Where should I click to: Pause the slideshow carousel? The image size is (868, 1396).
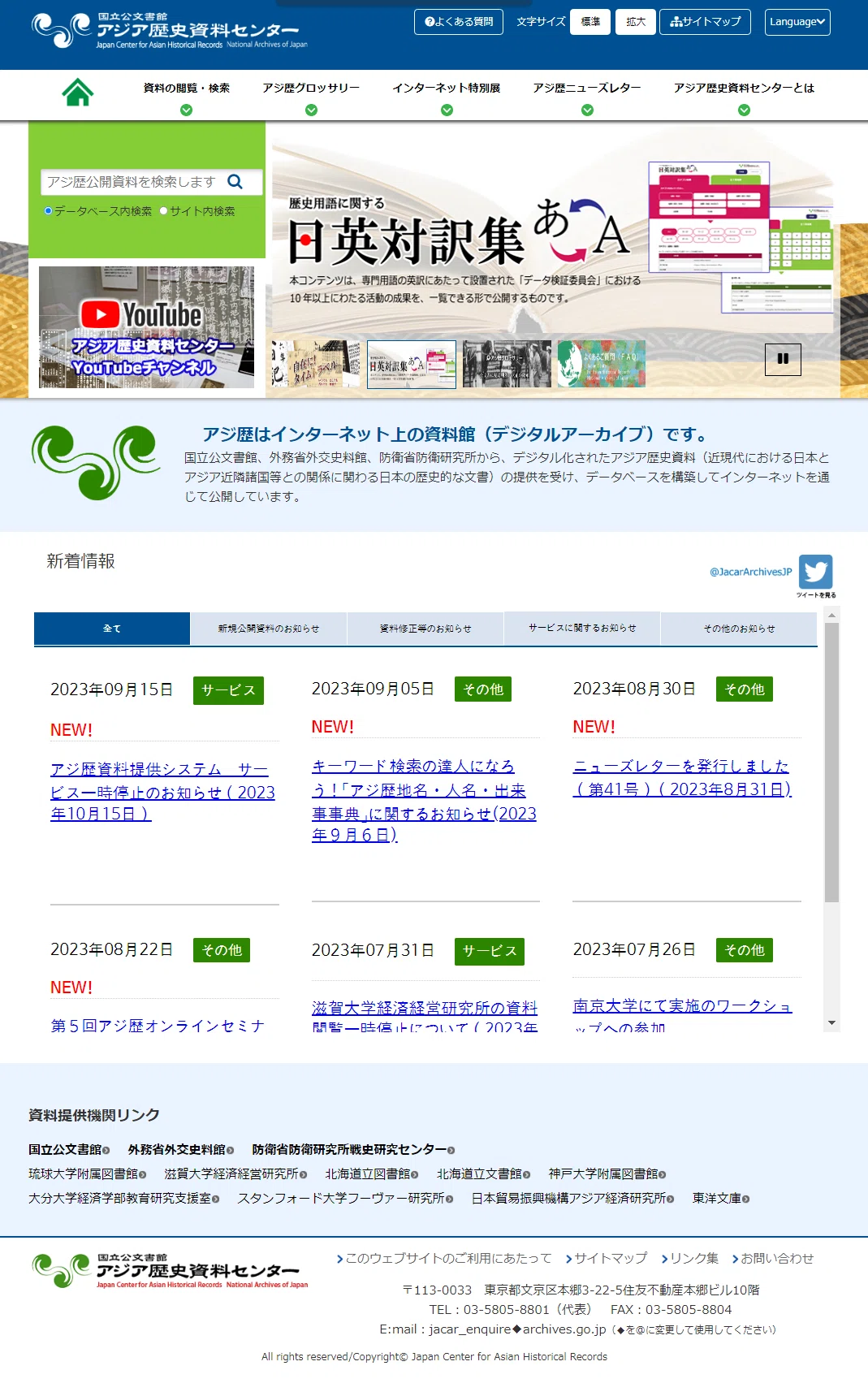(x=783, y=359)
